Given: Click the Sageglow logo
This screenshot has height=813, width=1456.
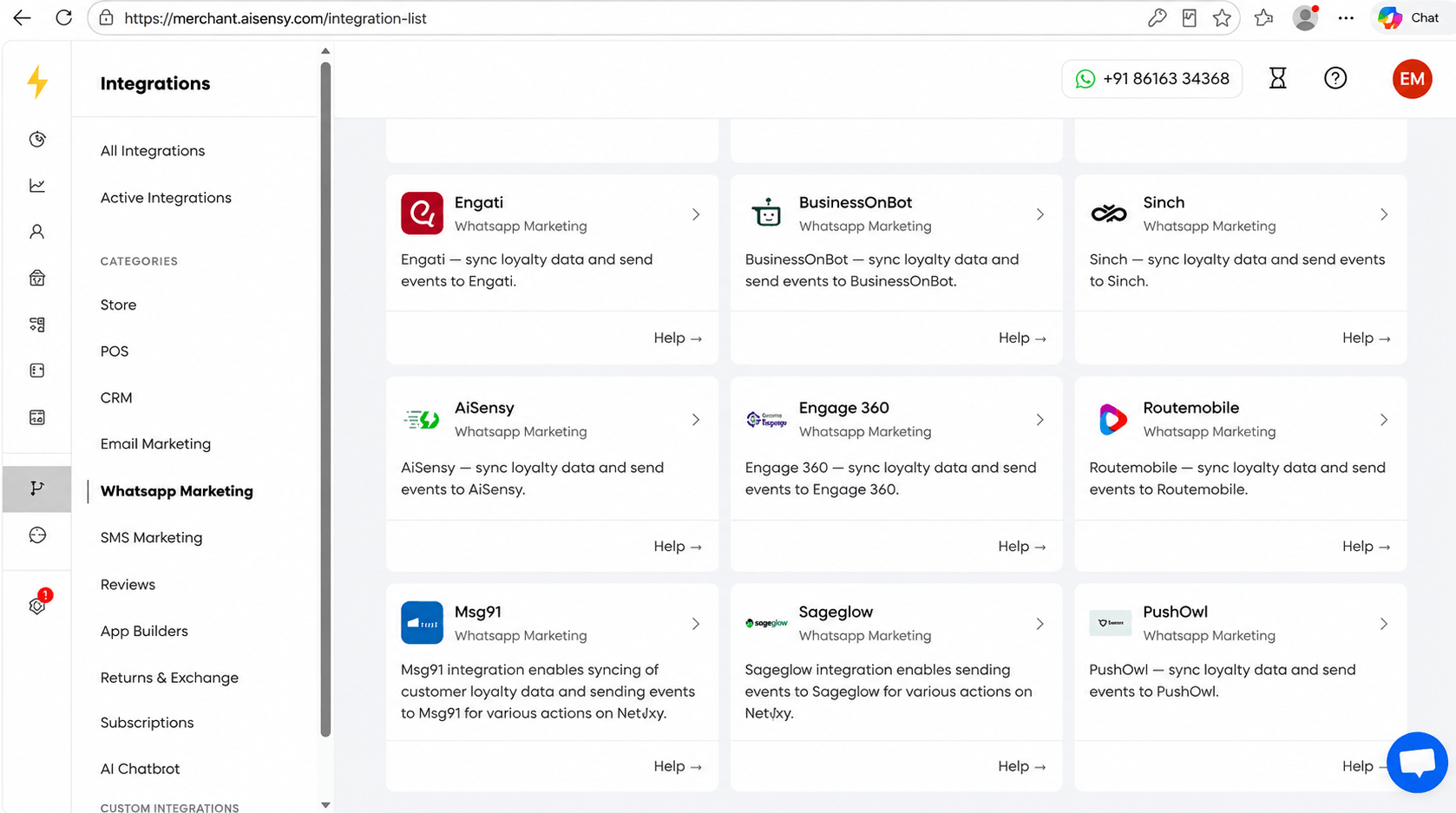Looking at the screenshot, I should 766,623.
